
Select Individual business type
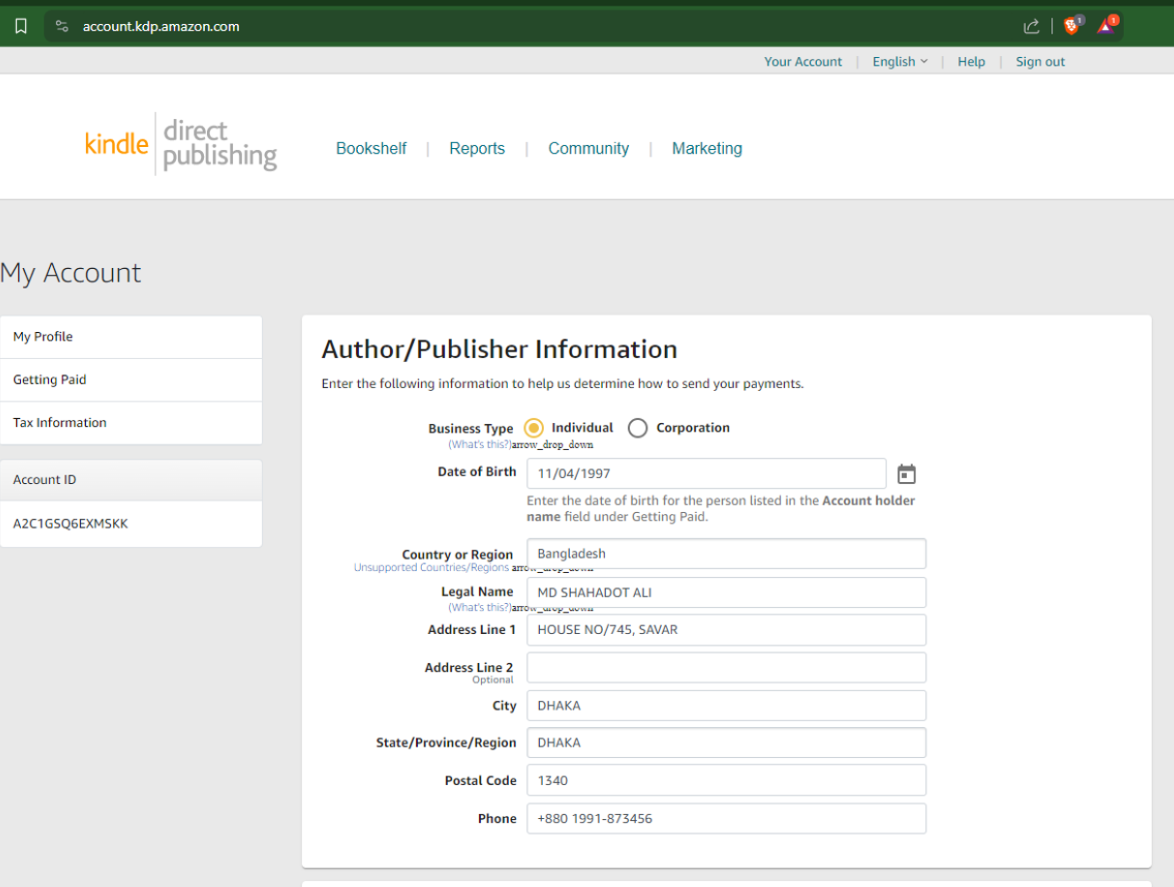(533, 427)
